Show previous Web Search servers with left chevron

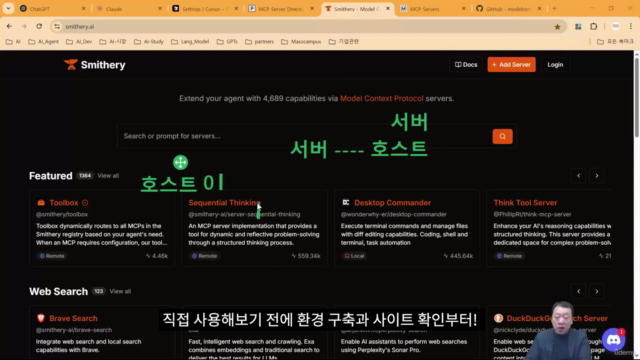click(x=578, y=291)
